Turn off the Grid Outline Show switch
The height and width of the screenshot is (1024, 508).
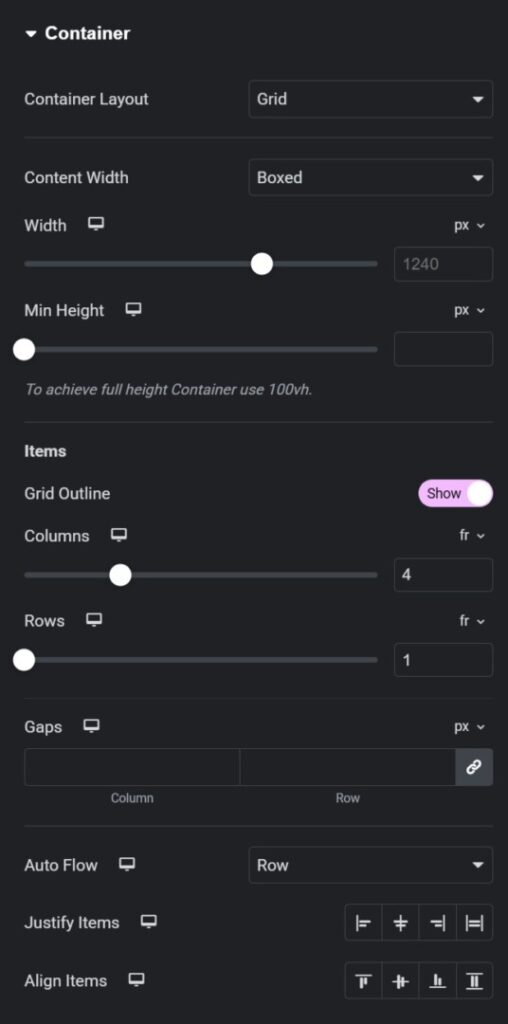click(x=455, y=493)
